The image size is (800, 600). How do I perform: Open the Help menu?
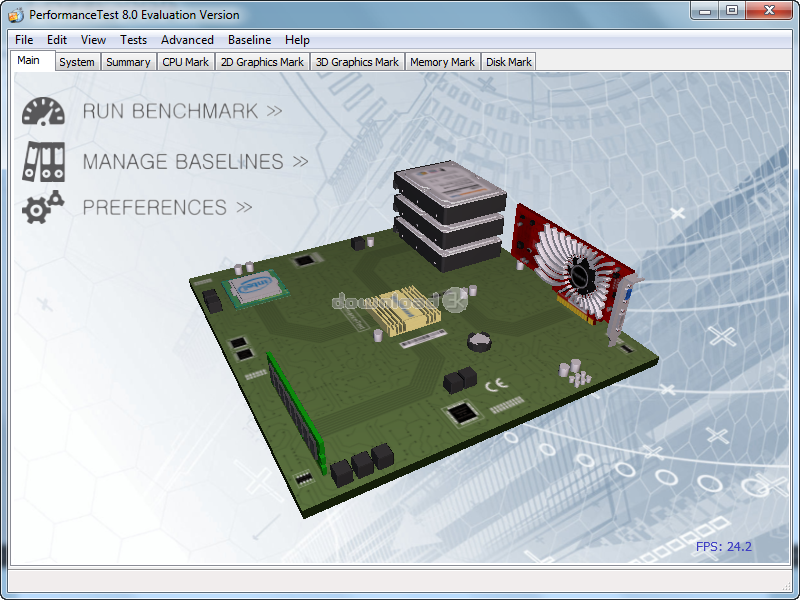coord(297,40)
